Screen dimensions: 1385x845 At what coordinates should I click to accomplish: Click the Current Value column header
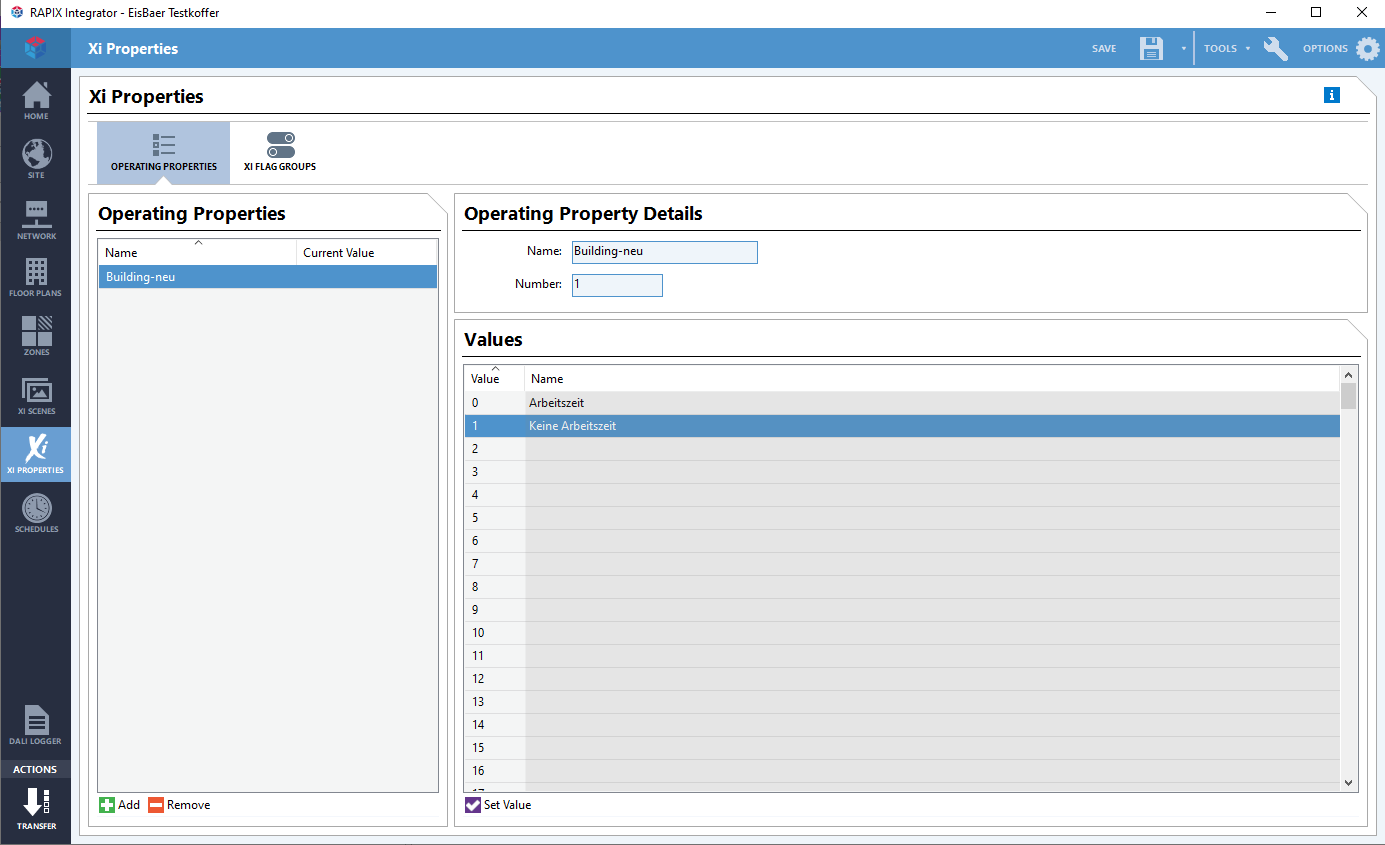(x=366, y=252)
